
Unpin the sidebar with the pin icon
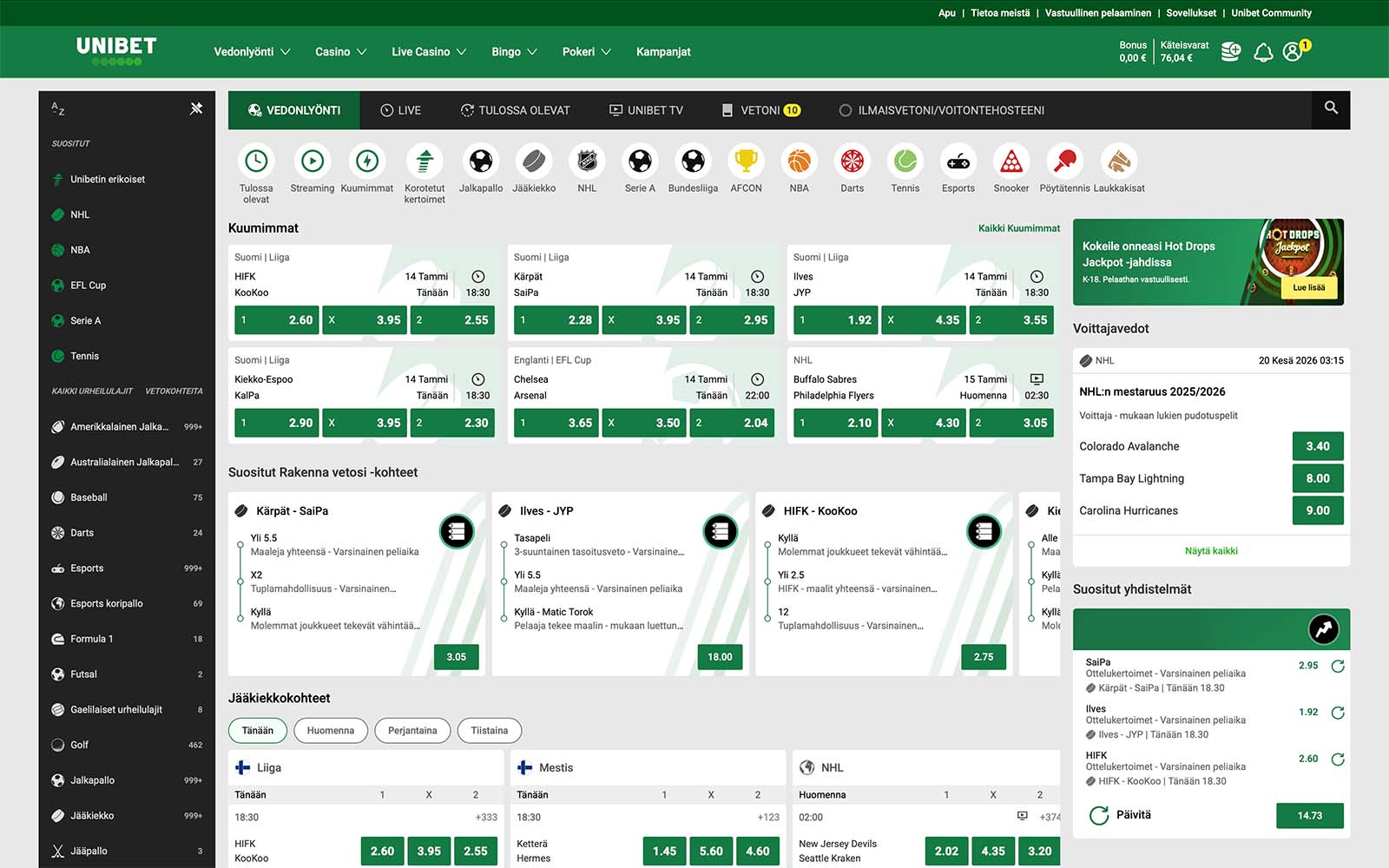point(196,108)
